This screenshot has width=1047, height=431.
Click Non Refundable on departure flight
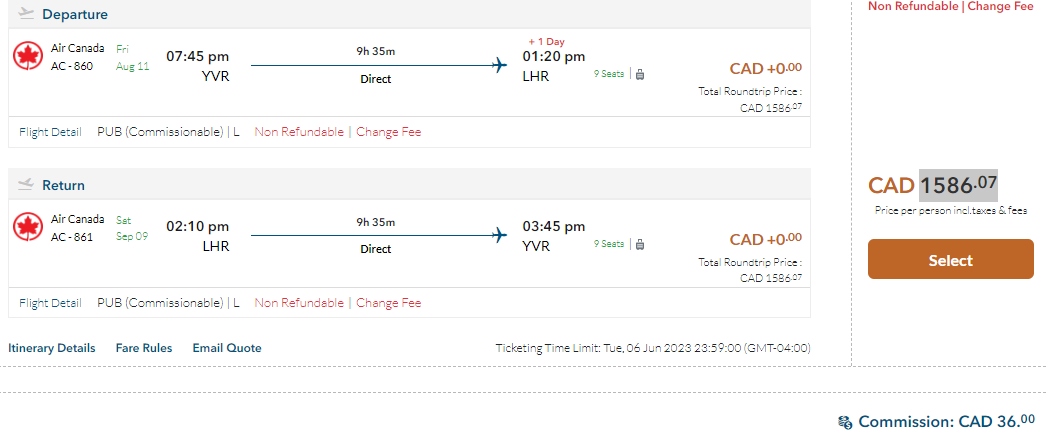(x=299, y=132)
